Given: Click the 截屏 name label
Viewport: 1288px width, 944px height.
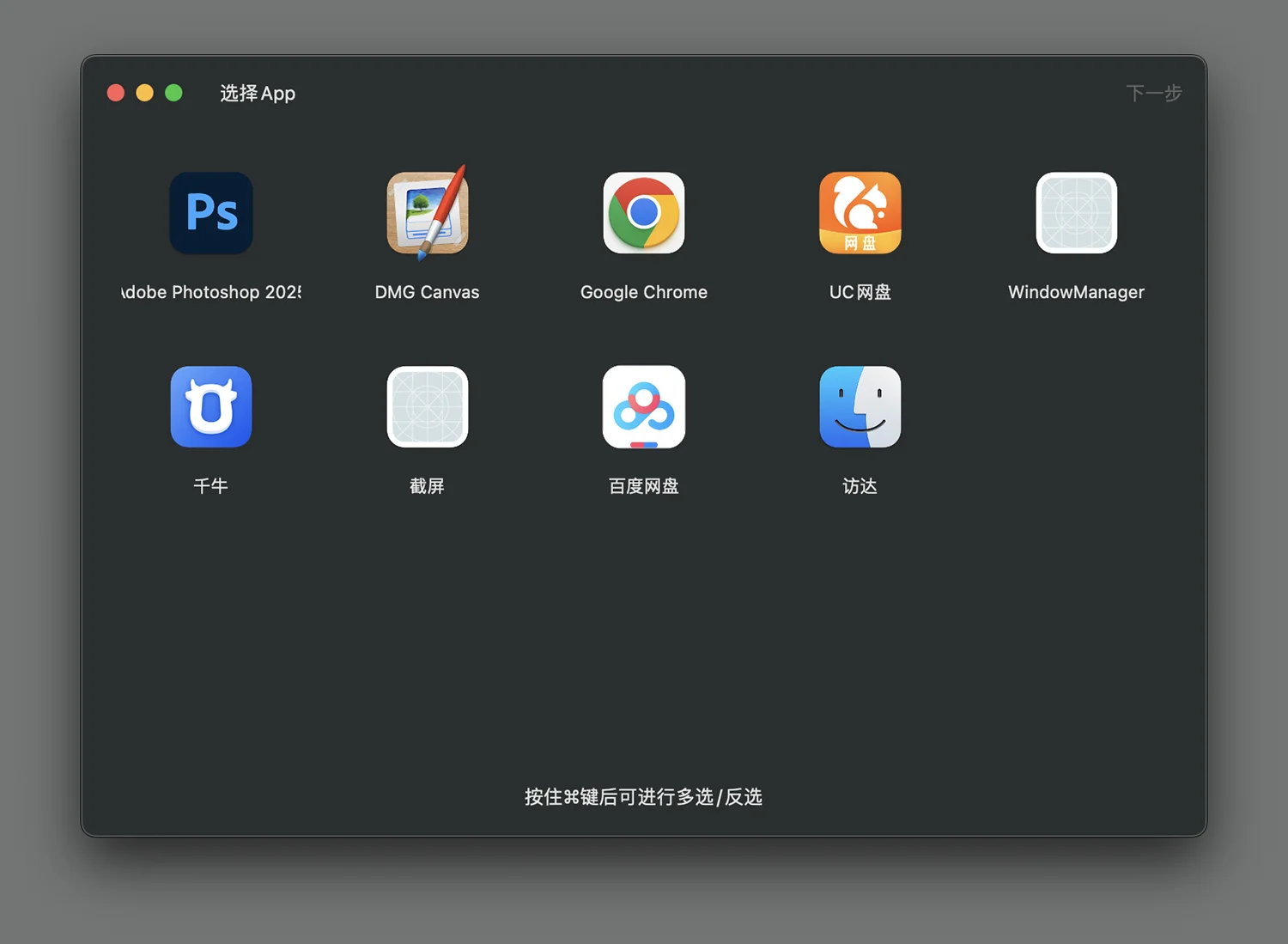Looking at the screenshot, I should coord(428,486).
